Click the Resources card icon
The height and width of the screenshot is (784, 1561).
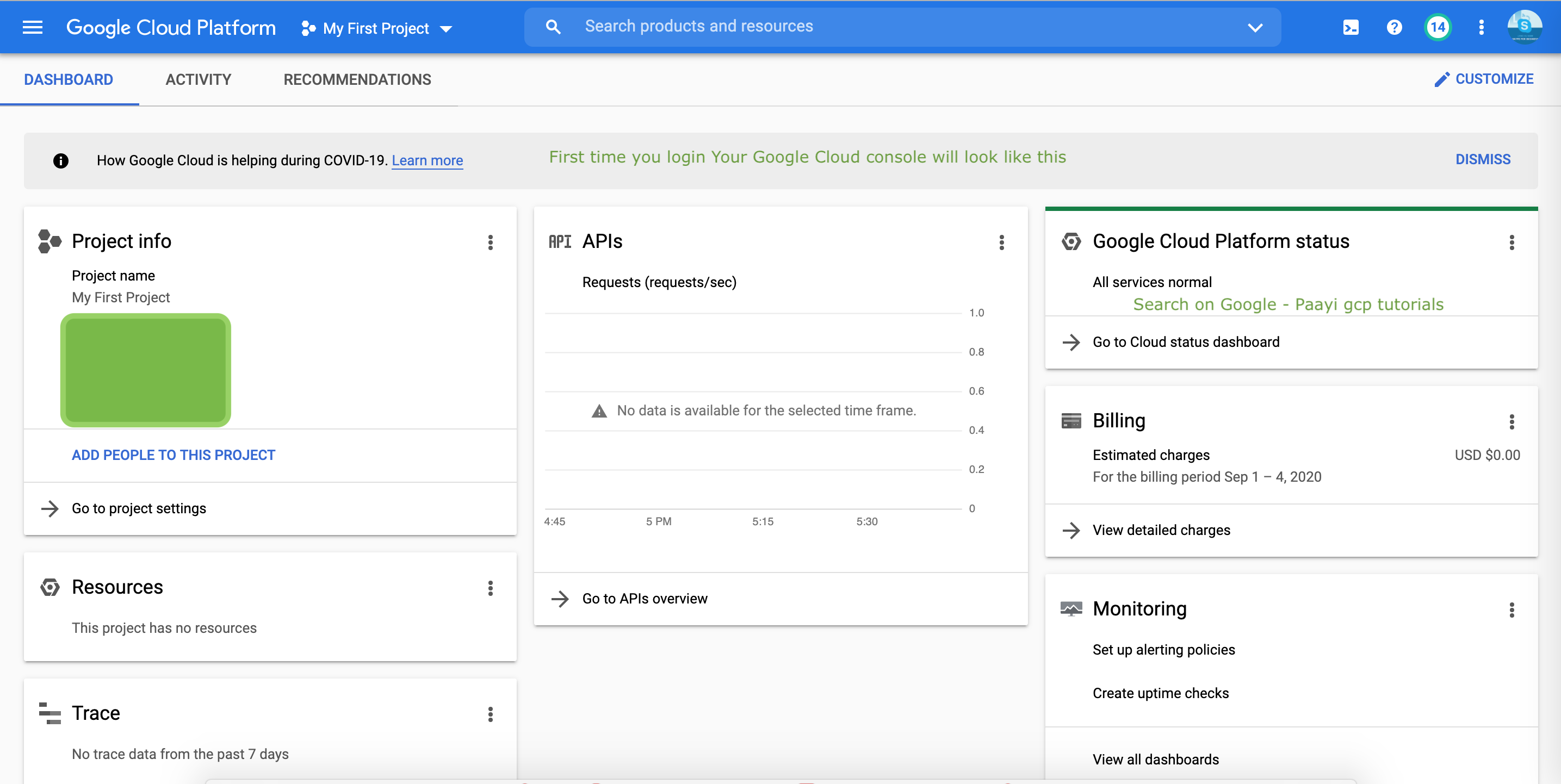coord(49,587)
